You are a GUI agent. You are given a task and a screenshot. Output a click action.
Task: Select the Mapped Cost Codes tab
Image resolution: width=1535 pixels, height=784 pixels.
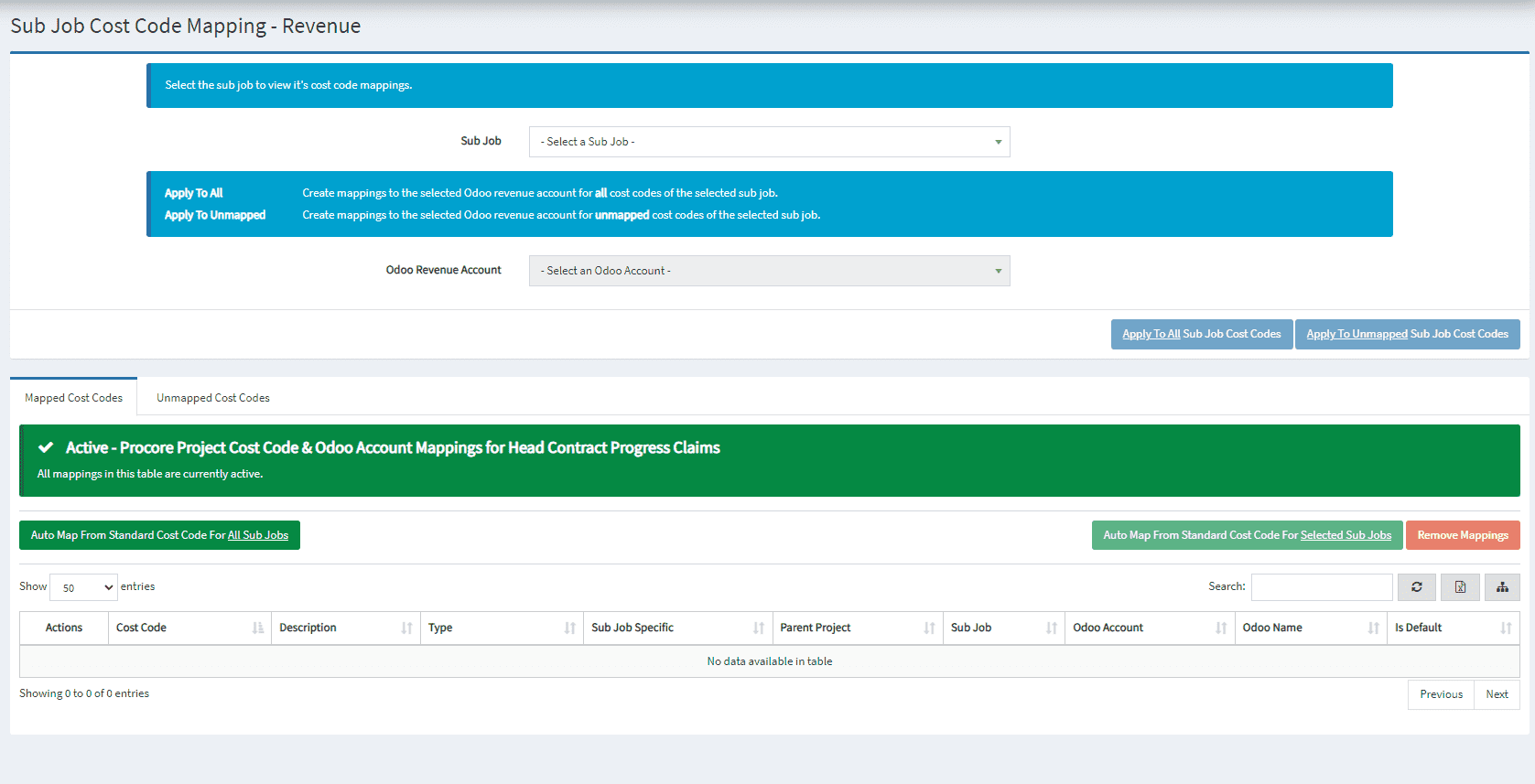click(73, 398)
